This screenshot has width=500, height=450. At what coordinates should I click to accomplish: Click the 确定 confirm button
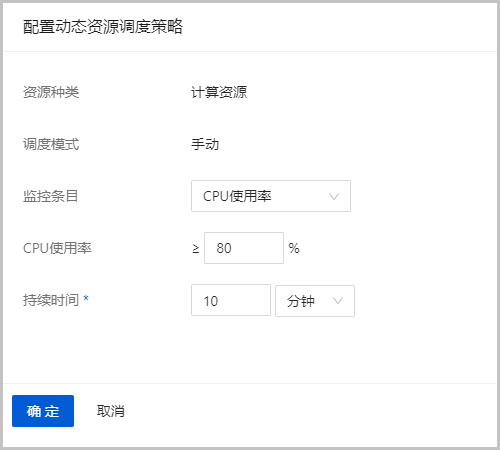coord(43,411)
